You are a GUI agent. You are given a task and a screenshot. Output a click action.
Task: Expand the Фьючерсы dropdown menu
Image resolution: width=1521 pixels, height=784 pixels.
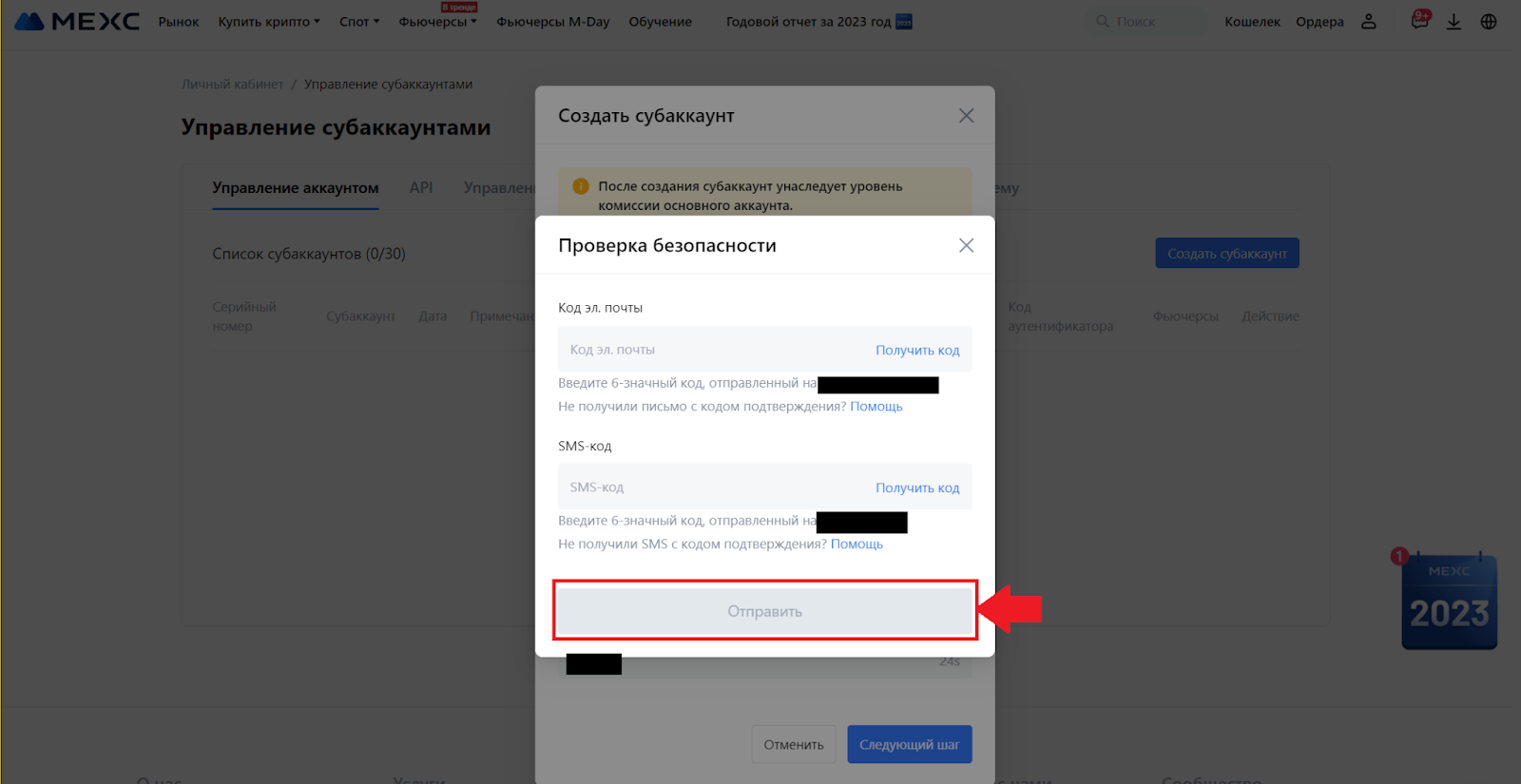click(x=437, y=22)
